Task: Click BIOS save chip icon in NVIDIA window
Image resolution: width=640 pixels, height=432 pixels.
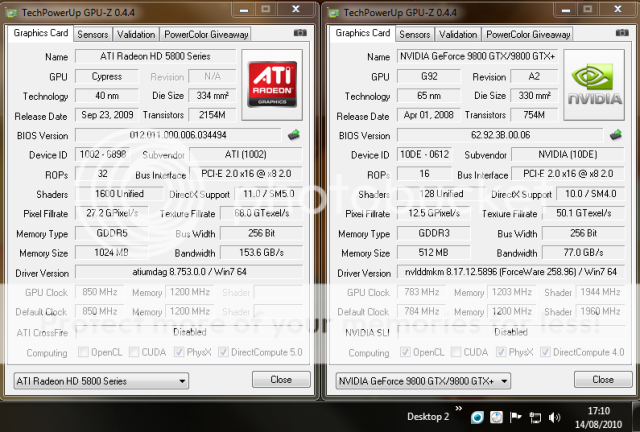Action: (616, 135)
